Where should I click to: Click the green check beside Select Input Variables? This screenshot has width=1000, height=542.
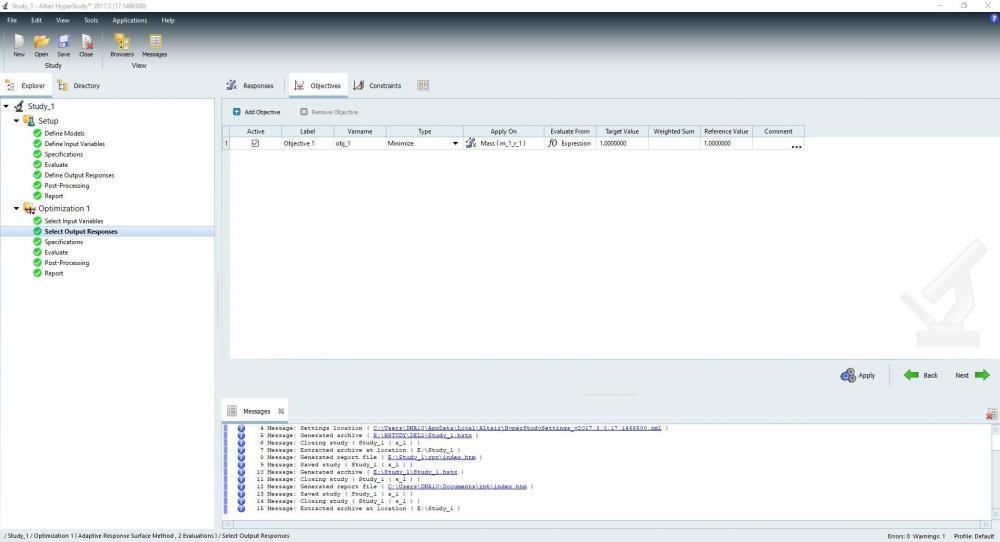[38, 221]
